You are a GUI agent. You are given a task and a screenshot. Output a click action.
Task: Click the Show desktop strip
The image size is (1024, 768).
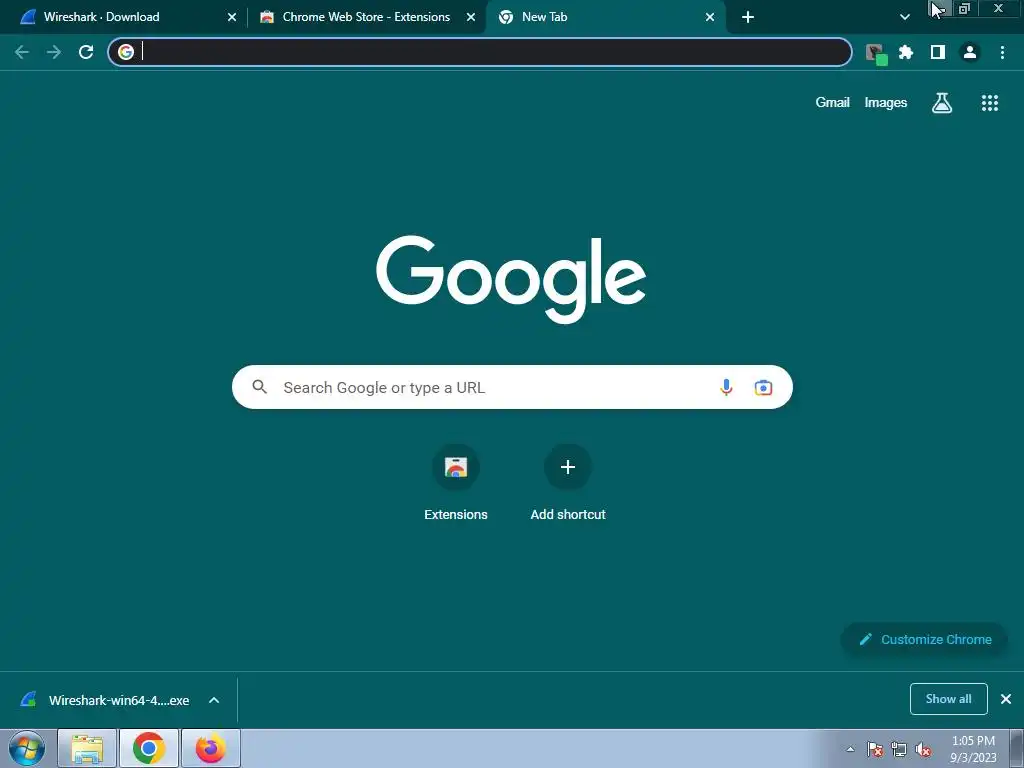(x=1017, y=748)
